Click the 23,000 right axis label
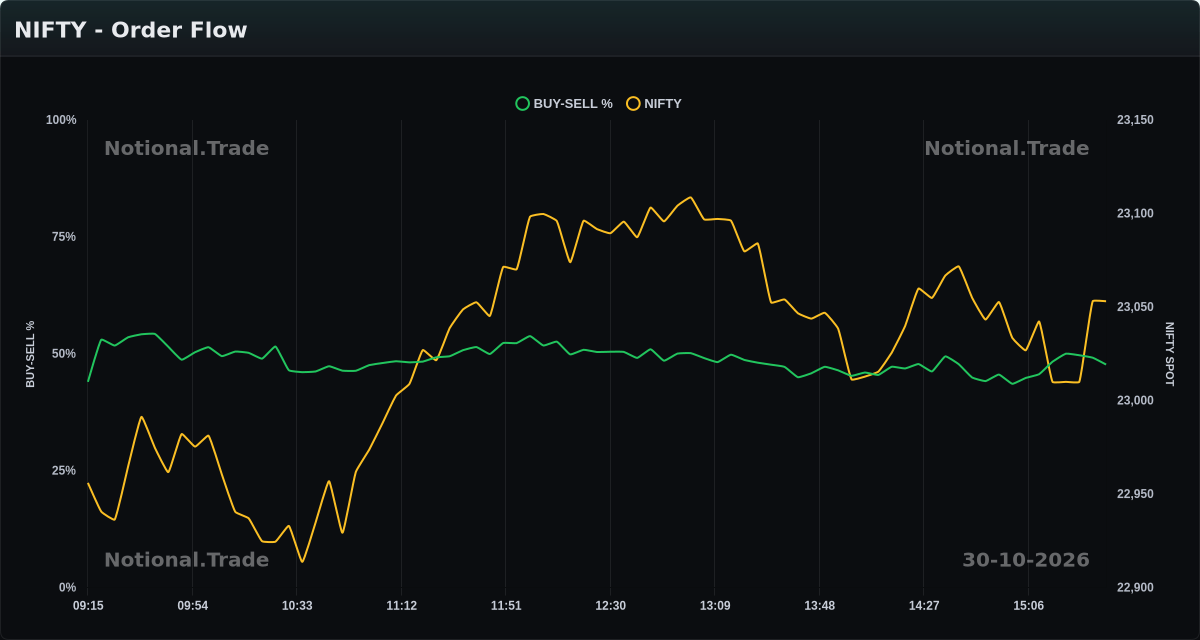 tap(1135, 401)
